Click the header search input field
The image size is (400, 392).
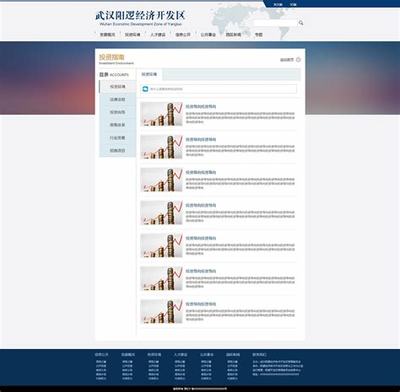tap(275, 23)
